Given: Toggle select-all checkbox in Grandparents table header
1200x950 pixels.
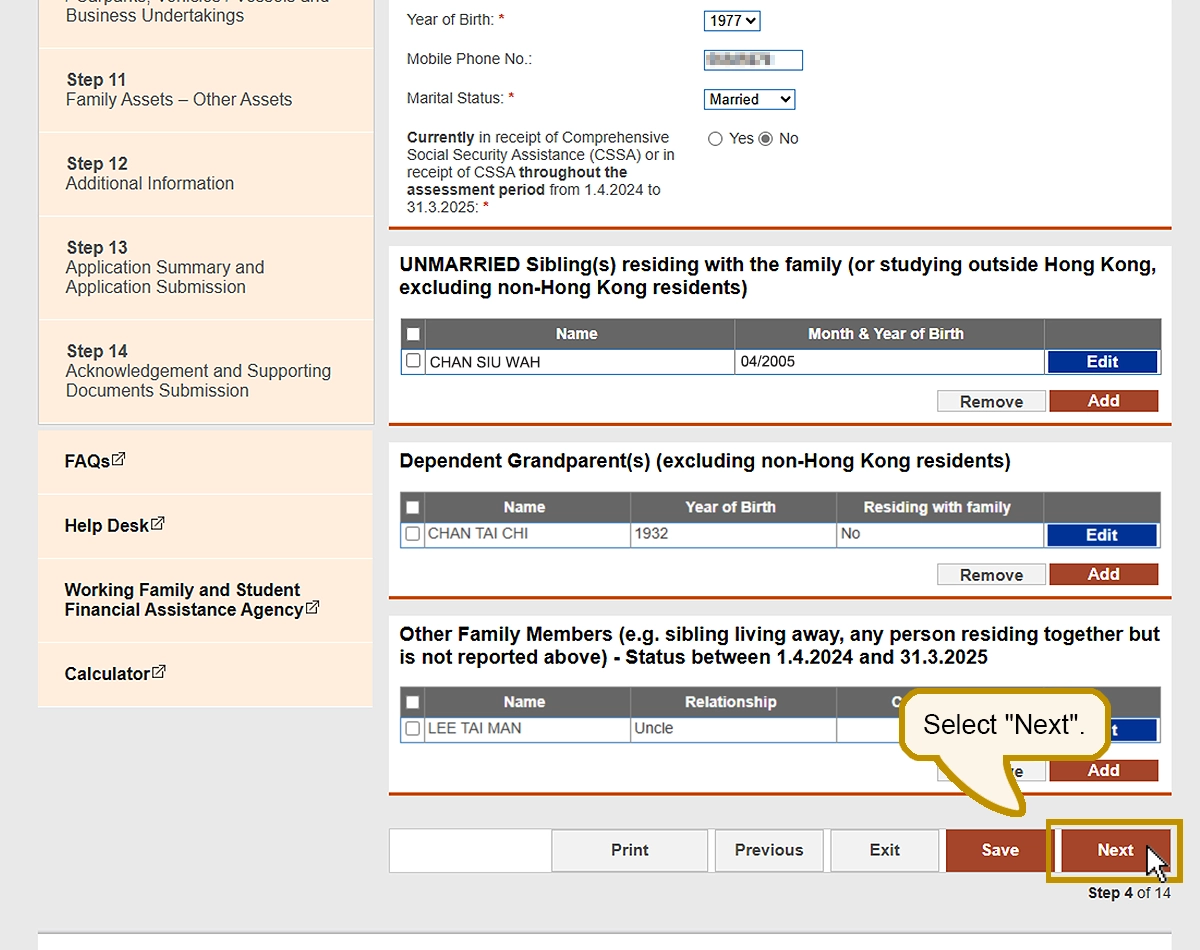Looking at the screenshot, I should pyautogui.click(x=413, y=507).
